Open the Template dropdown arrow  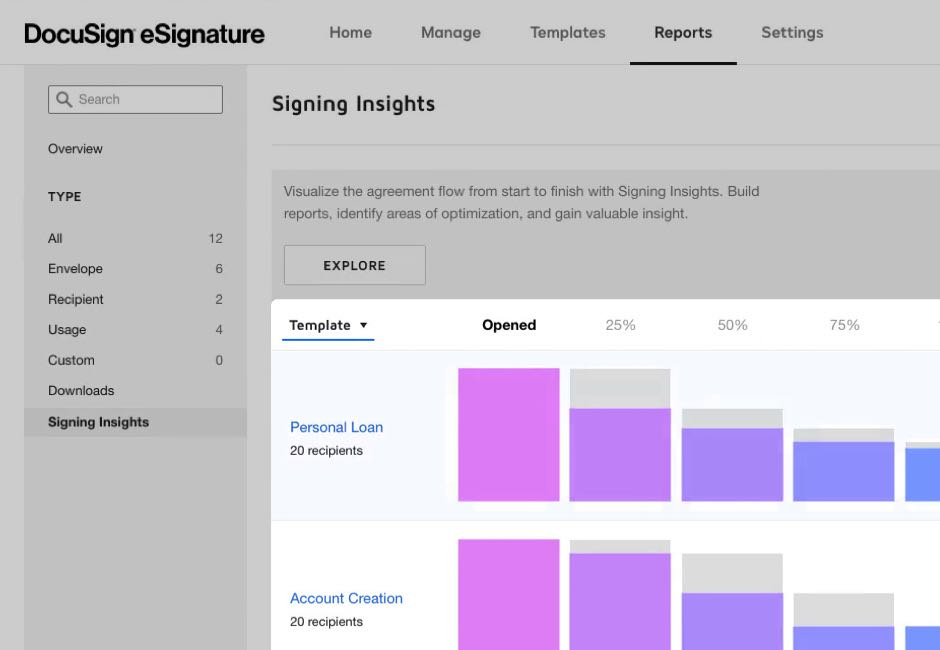point(364,325)
